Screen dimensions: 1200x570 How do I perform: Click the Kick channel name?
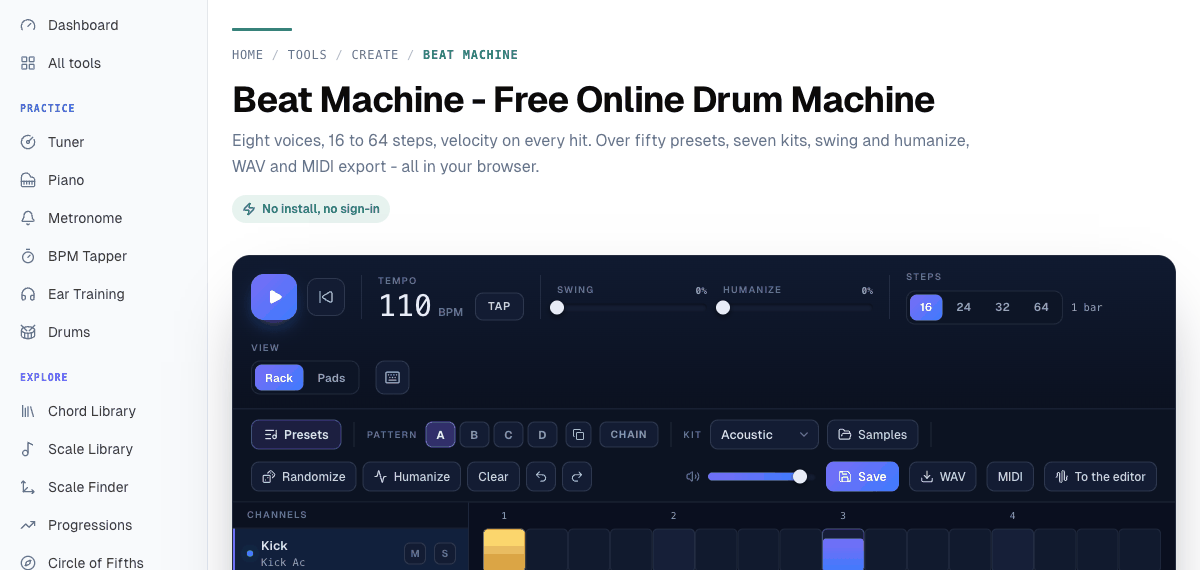(x=274, y=546)
